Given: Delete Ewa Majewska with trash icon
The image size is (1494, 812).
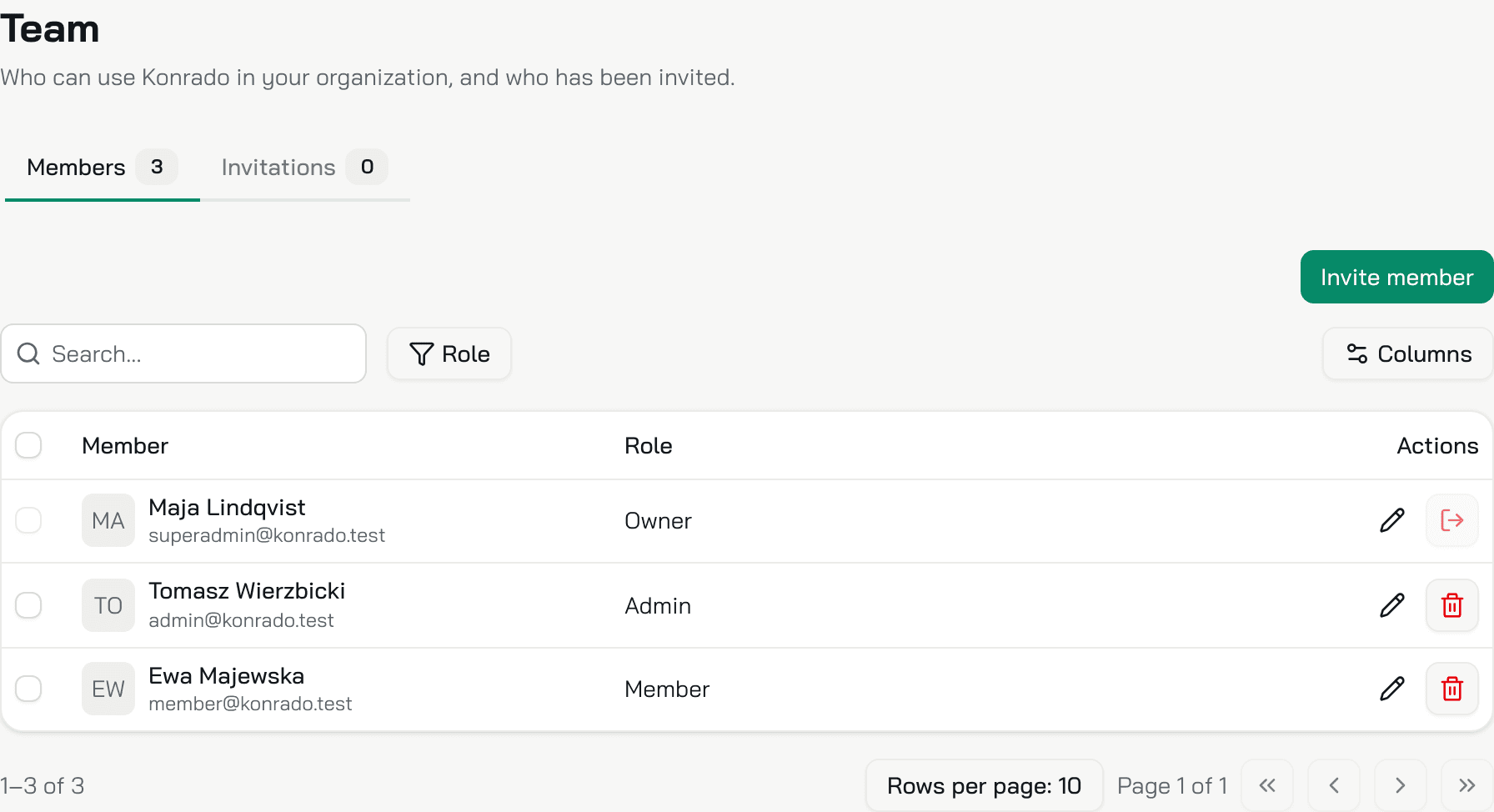Looking at the screenshot, I should pos(1452,689).
